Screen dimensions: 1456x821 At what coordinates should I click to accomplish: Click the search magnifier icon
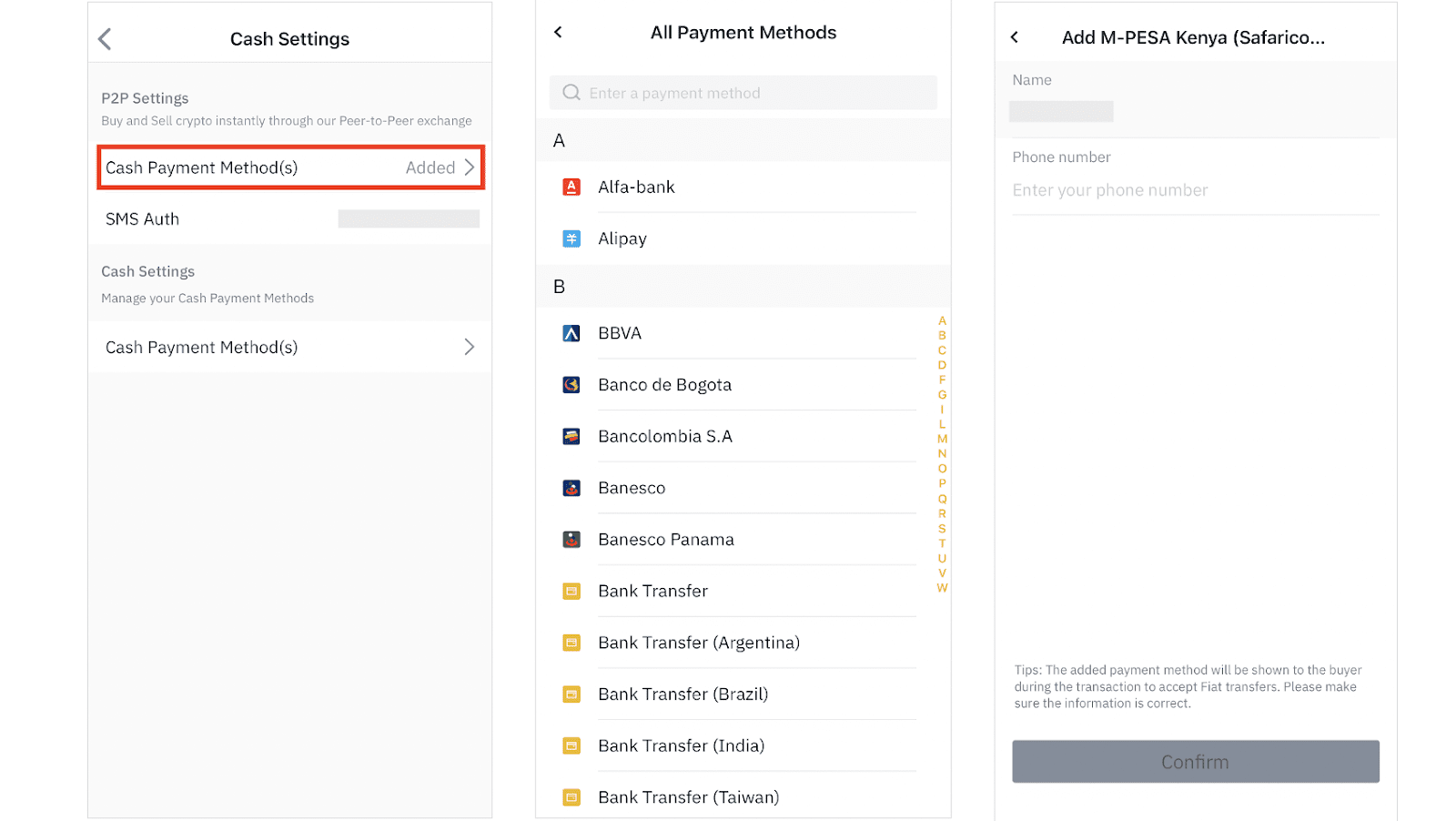(x=571, y=93)
